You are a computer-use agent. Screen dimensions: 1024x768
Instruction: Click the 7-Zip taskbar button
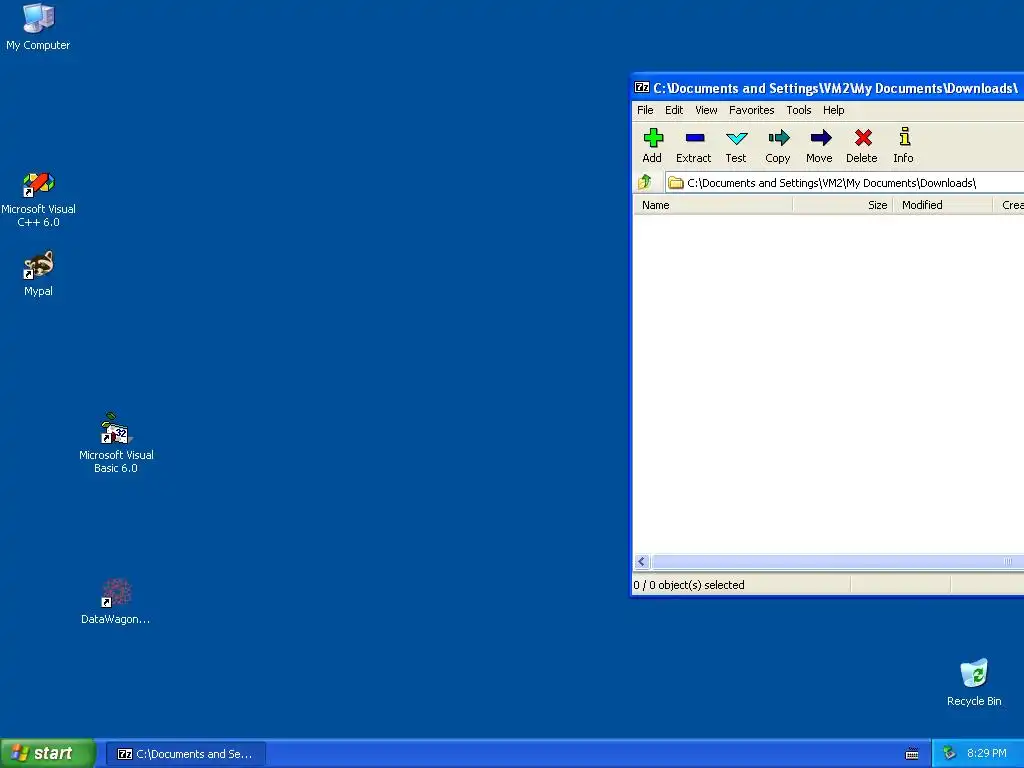[x=186, y=754]
